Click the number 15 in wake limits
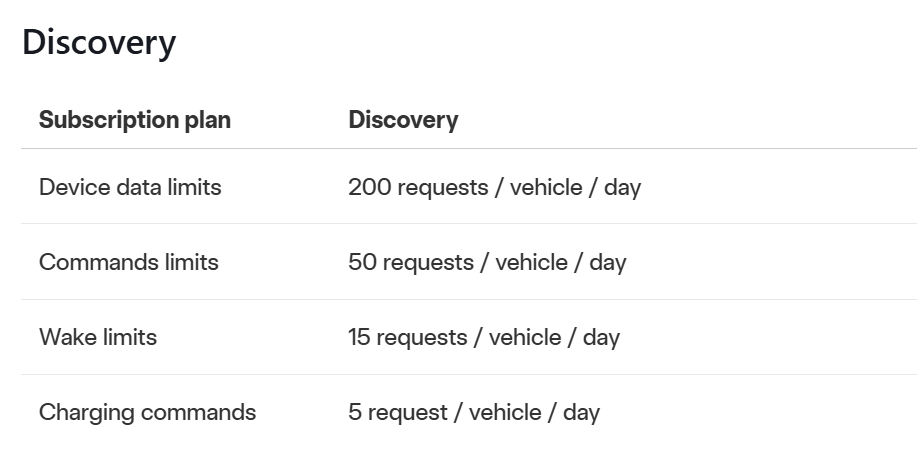The image size is (917, 449). click(359, 337)
